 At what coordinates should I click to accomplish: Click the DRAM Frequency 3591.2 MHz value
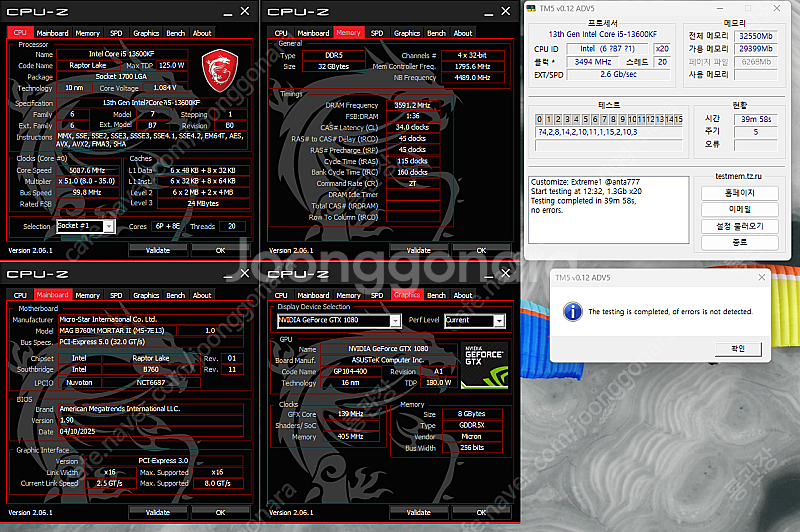click(413, 105)
